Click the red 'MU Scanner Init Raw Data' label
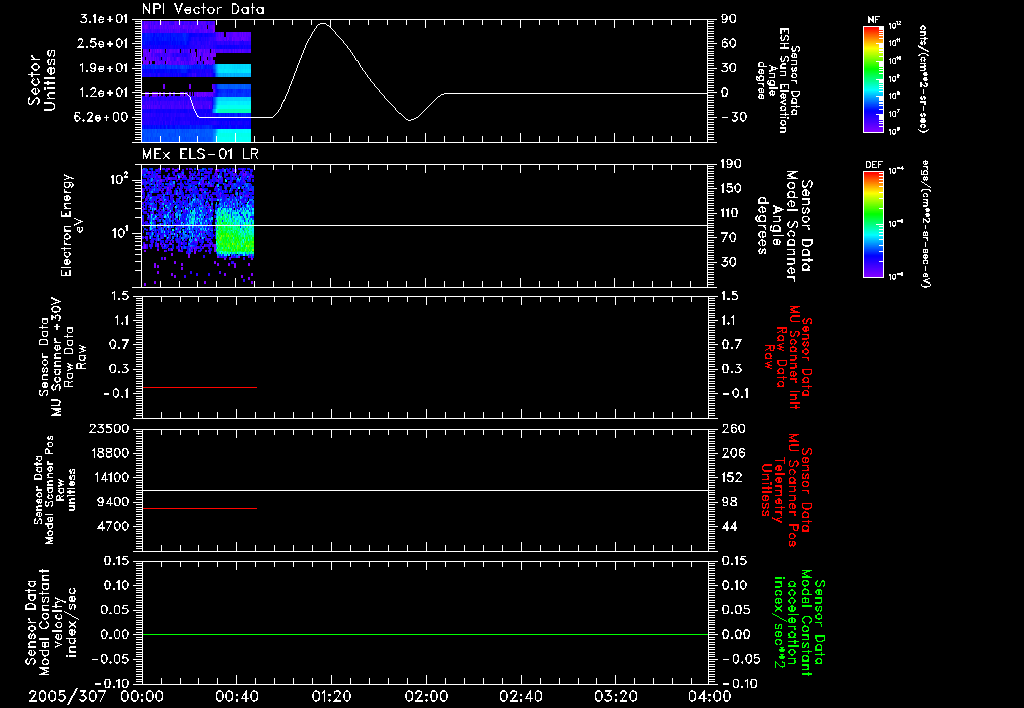Viewport: 1024px width, 708px height. [x=788, y=357]
